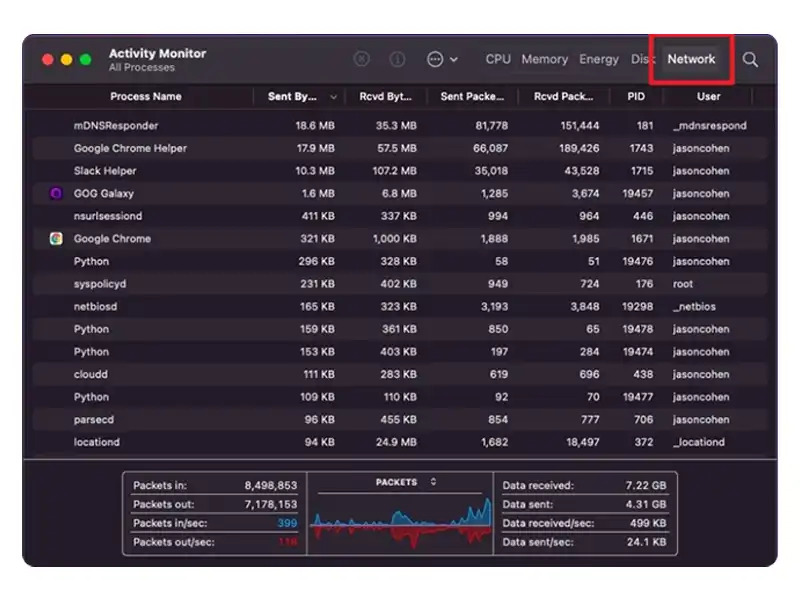This screenshot has height=600, width=800.
Task: Select the mDNSResponder process row
Action: (x=400, y=126)
